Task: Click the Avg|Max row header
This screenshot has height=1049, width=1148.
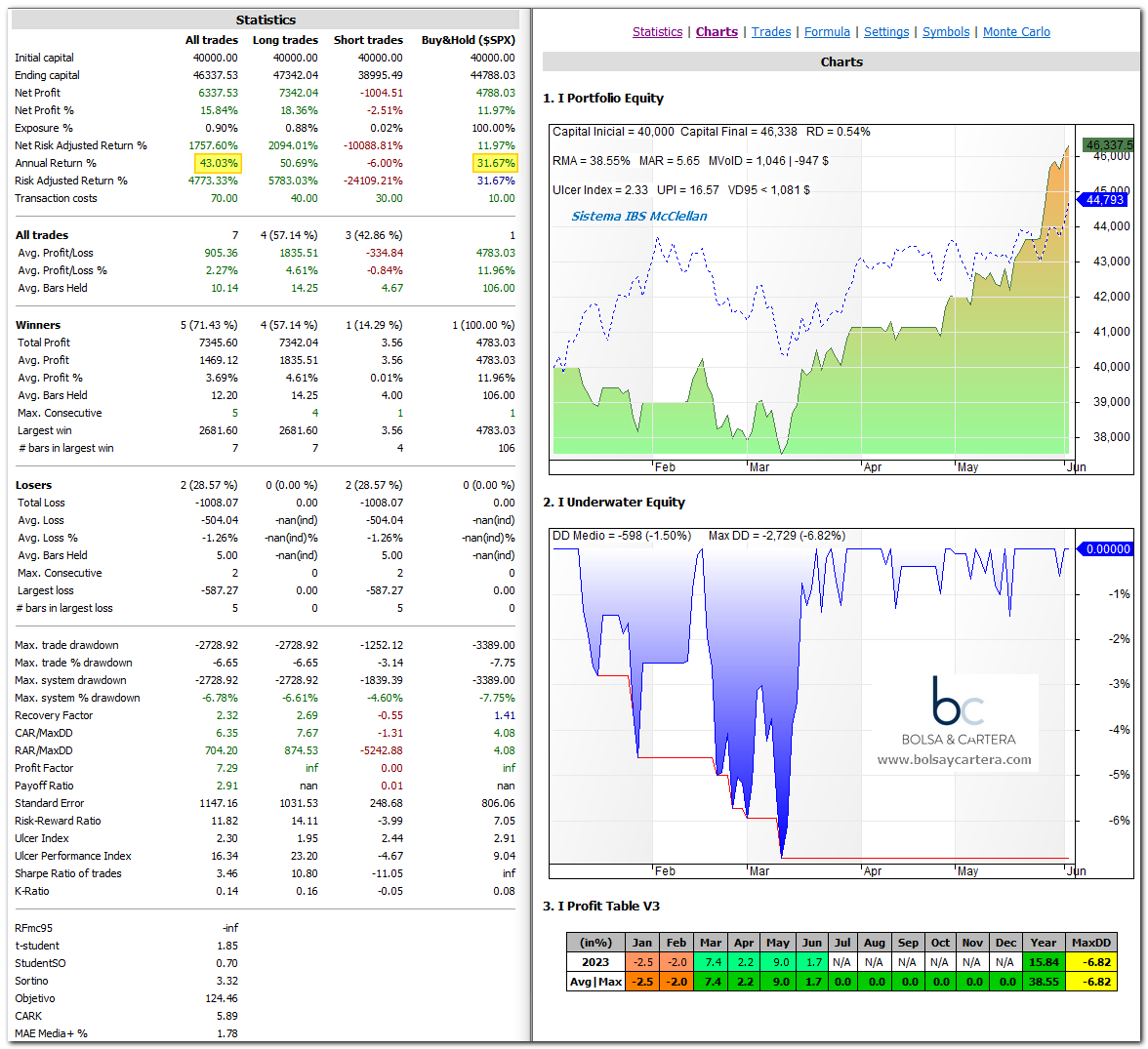Action: pyautogui.click(x=595, y=983)
